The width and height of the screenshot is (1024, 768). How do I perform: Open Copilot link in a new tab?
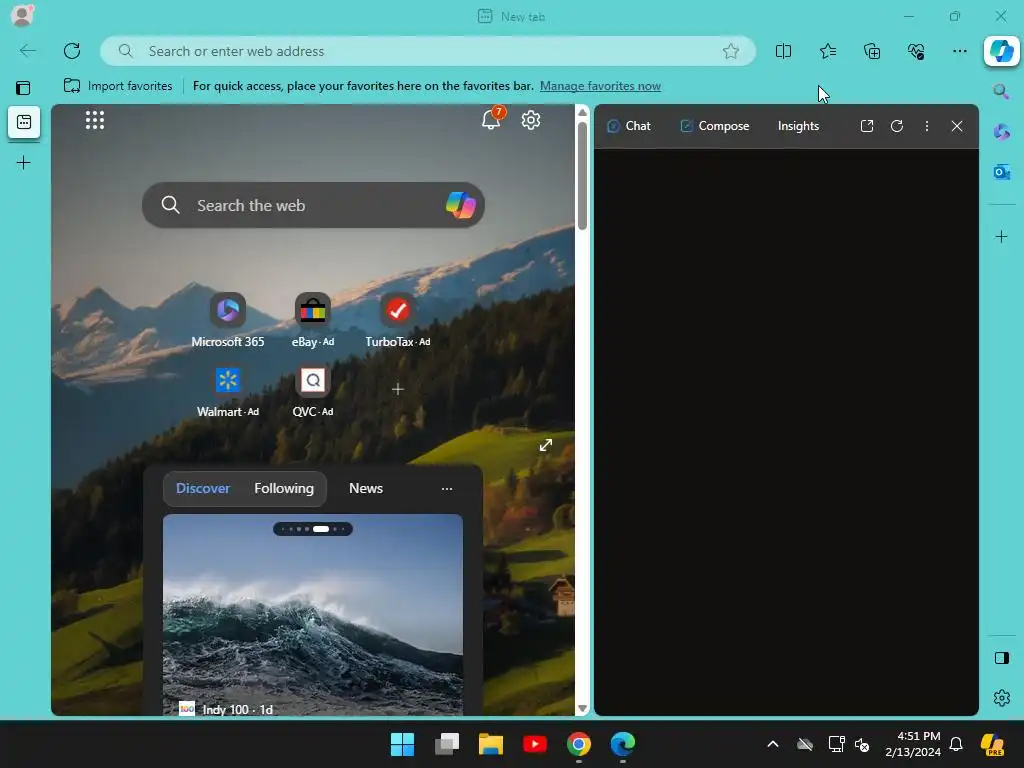click(867, 126)
